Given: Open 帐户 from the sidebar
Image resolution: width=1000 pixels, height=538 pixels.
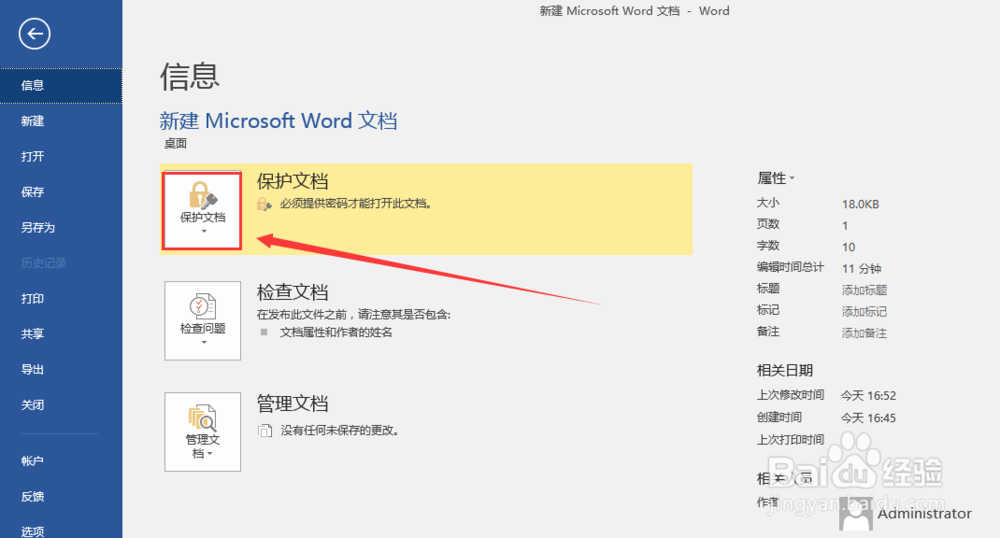Looking at the screenshot, I should pyautogui.click(x=61, y=461).
